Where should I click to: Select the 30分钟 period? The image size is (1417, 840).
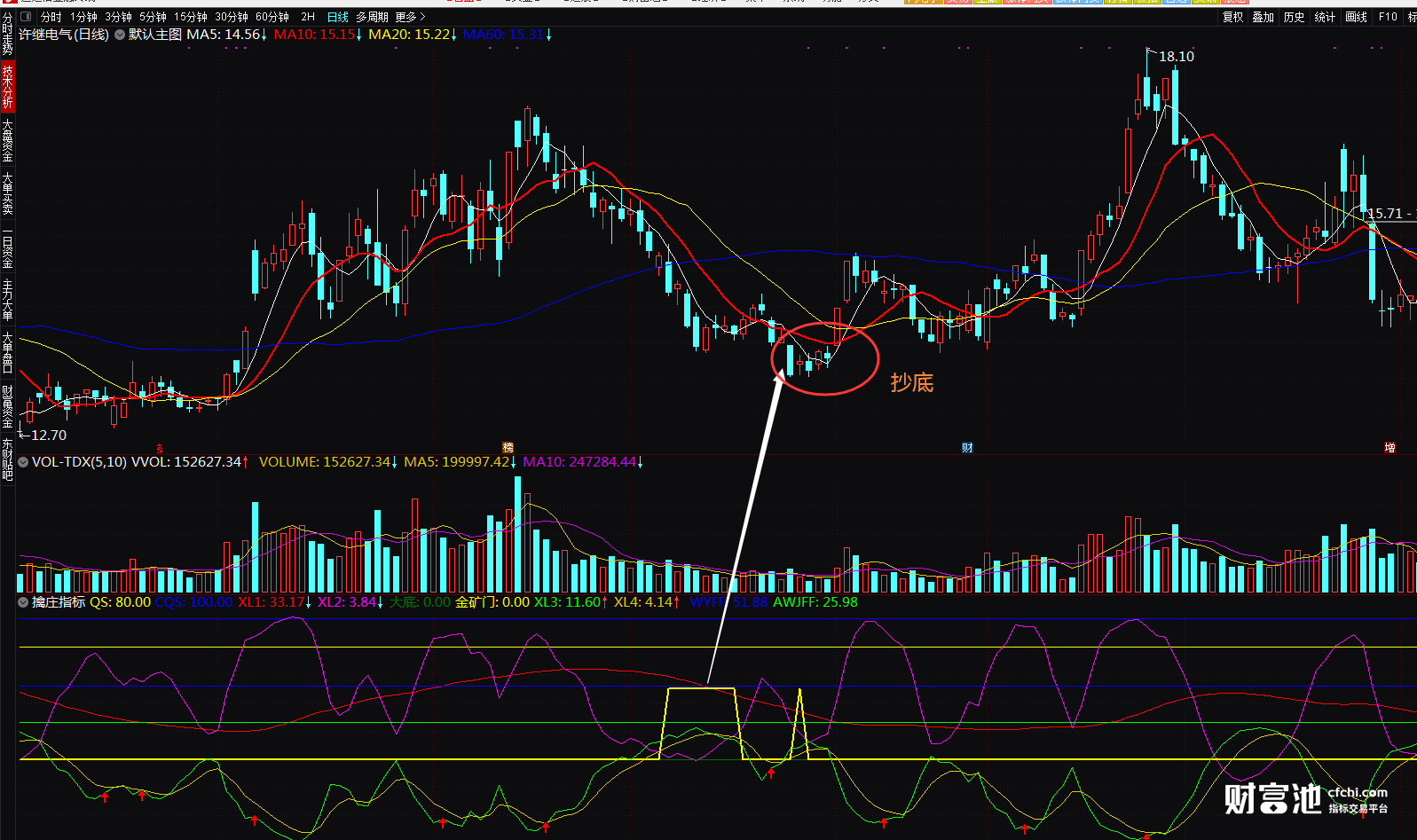coord(232,17)
